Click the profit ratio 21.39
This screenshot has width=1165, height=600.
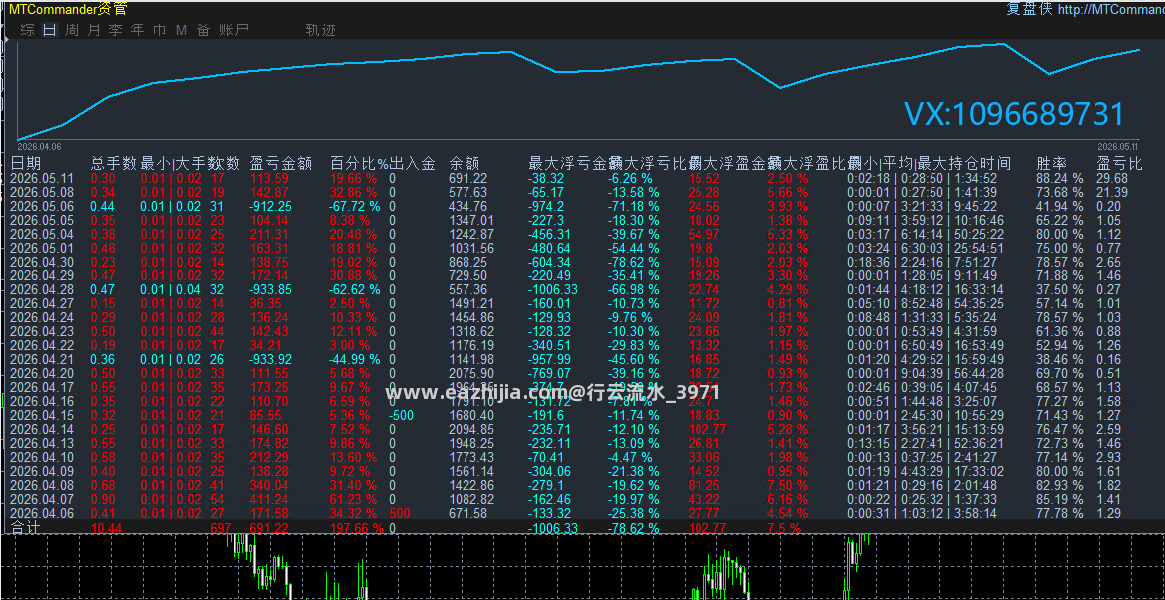click(x=1112, y=192)
